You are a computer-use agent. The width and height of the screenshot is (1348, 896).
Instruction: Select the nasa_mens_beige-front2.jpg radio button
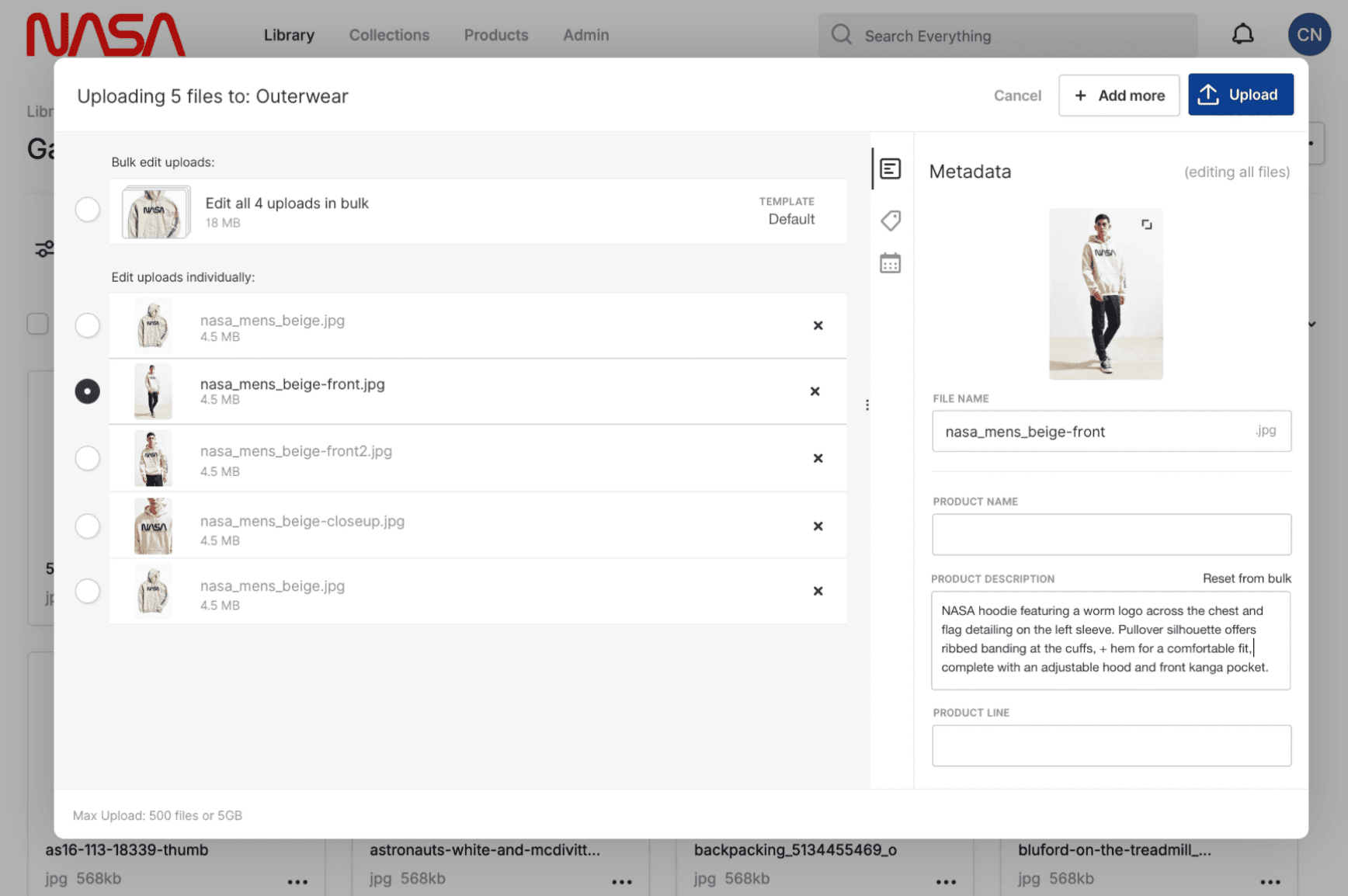pyautogui.click(x=87, y=458)
